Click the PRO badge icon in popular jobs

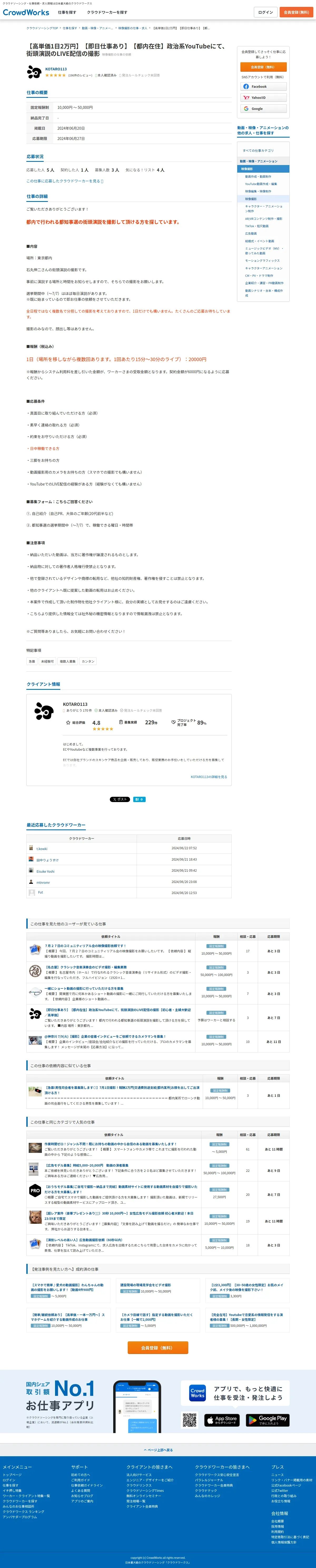click(35, 1191)
